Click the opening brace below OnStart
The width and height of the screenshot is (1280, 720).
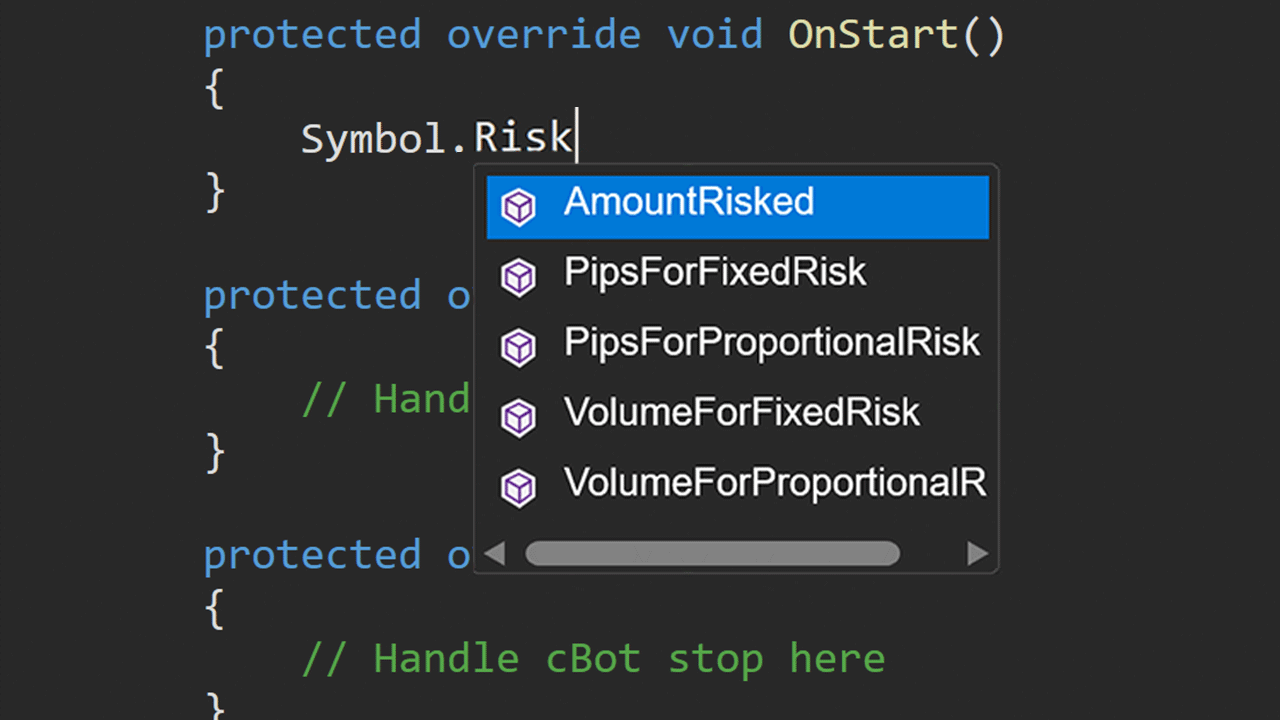tap(214, 88)
